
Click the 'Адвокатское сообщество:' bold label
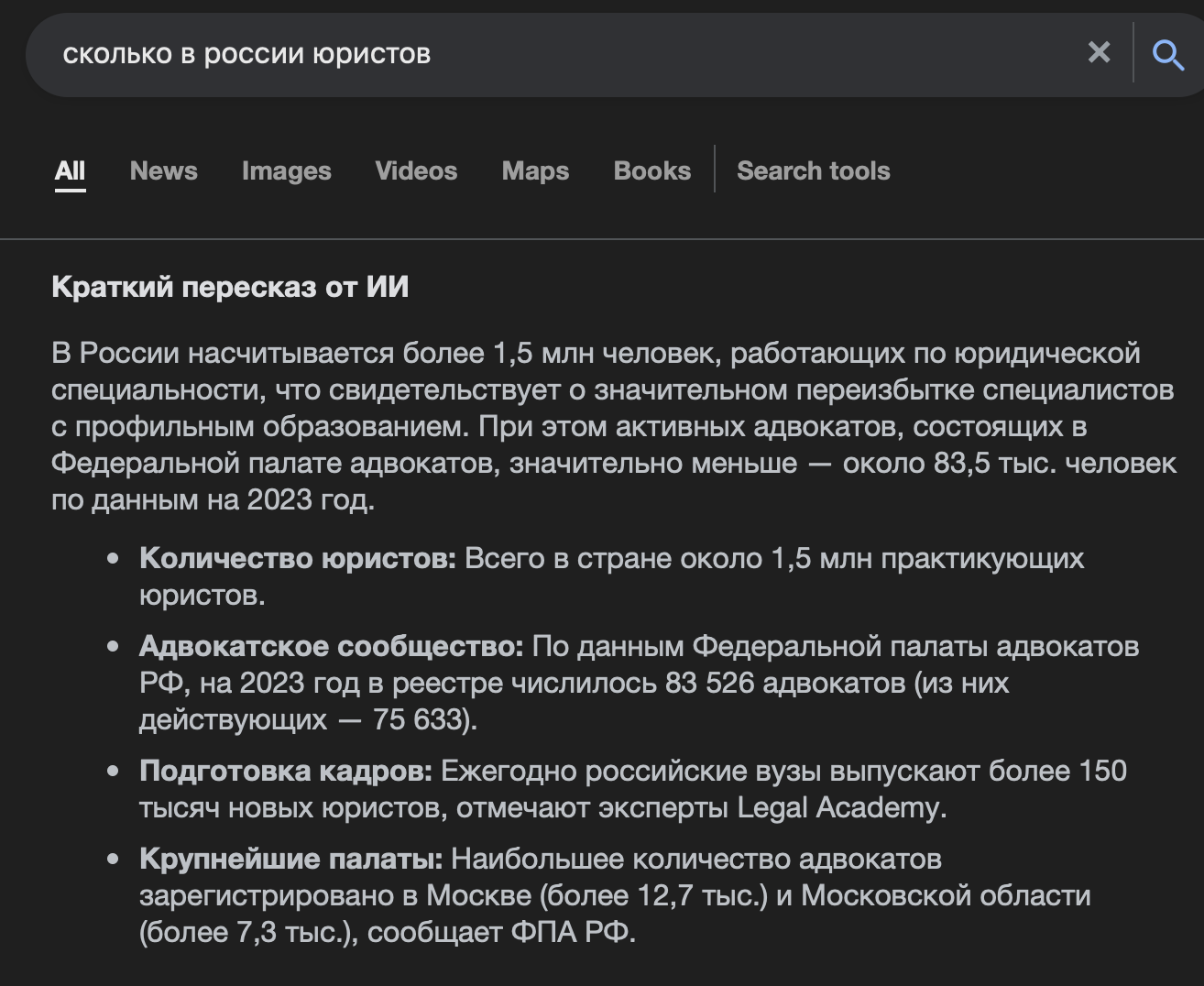coord(331,646)
